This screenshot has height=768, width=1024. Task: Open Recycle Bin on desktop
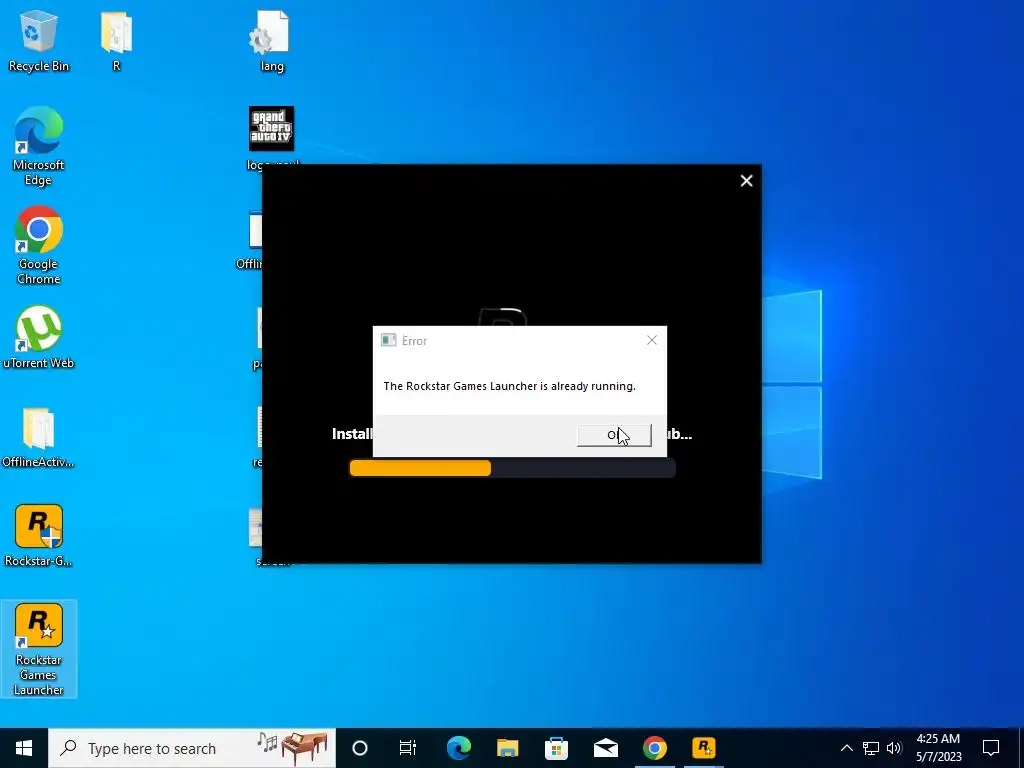(x=39, y=40)
